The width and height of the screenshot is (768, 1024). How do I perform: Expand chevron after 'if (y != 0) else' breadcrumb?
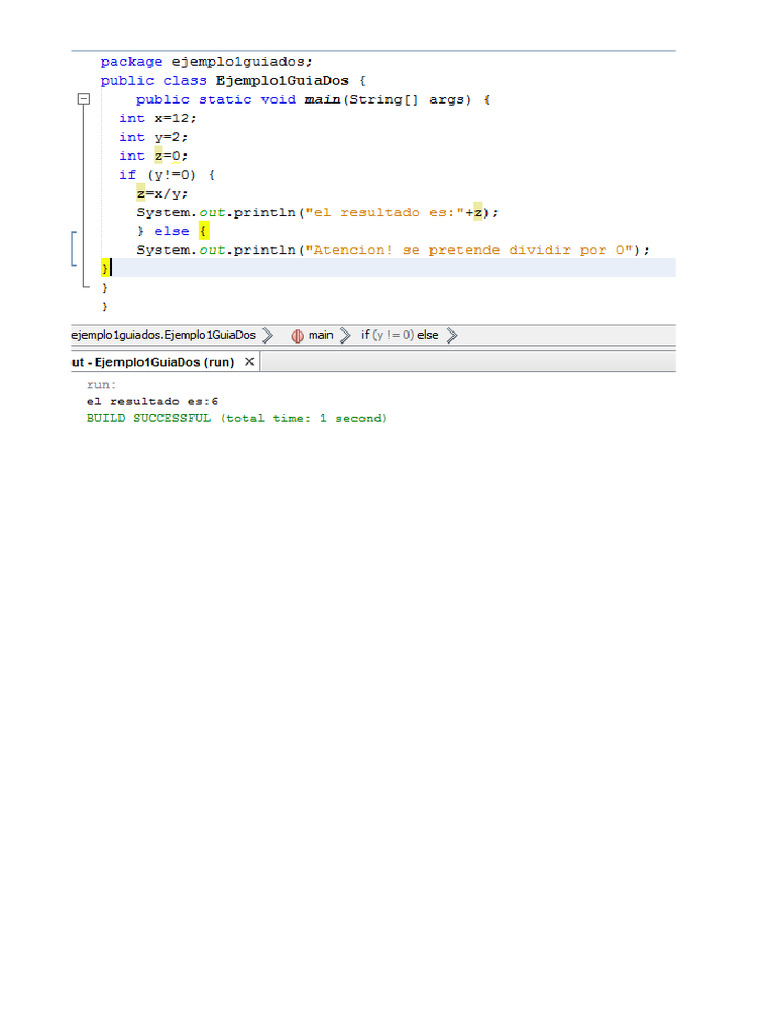click(452, 336)
